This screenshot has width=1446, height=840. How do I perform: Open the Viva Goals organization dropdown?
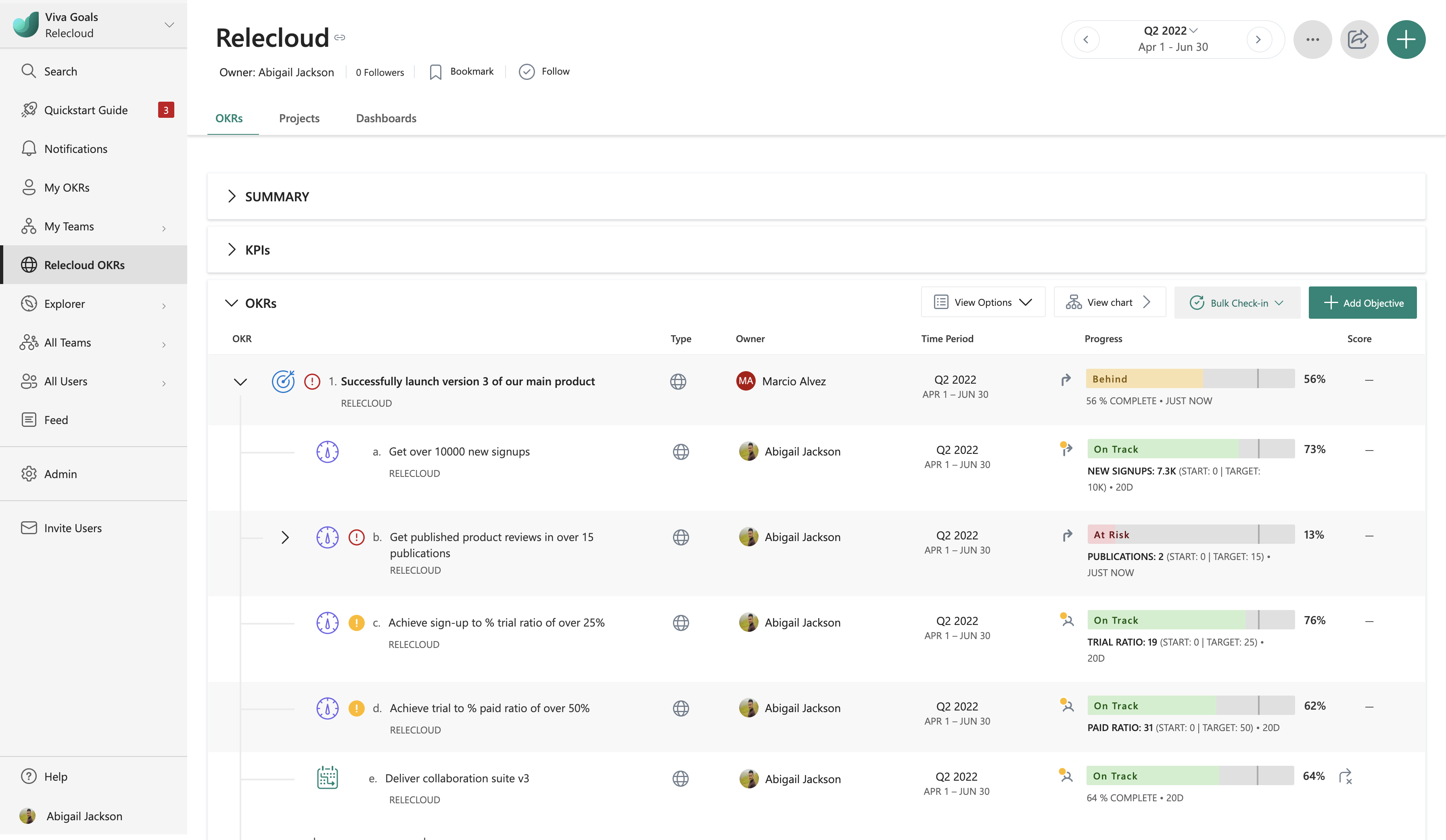169,25
